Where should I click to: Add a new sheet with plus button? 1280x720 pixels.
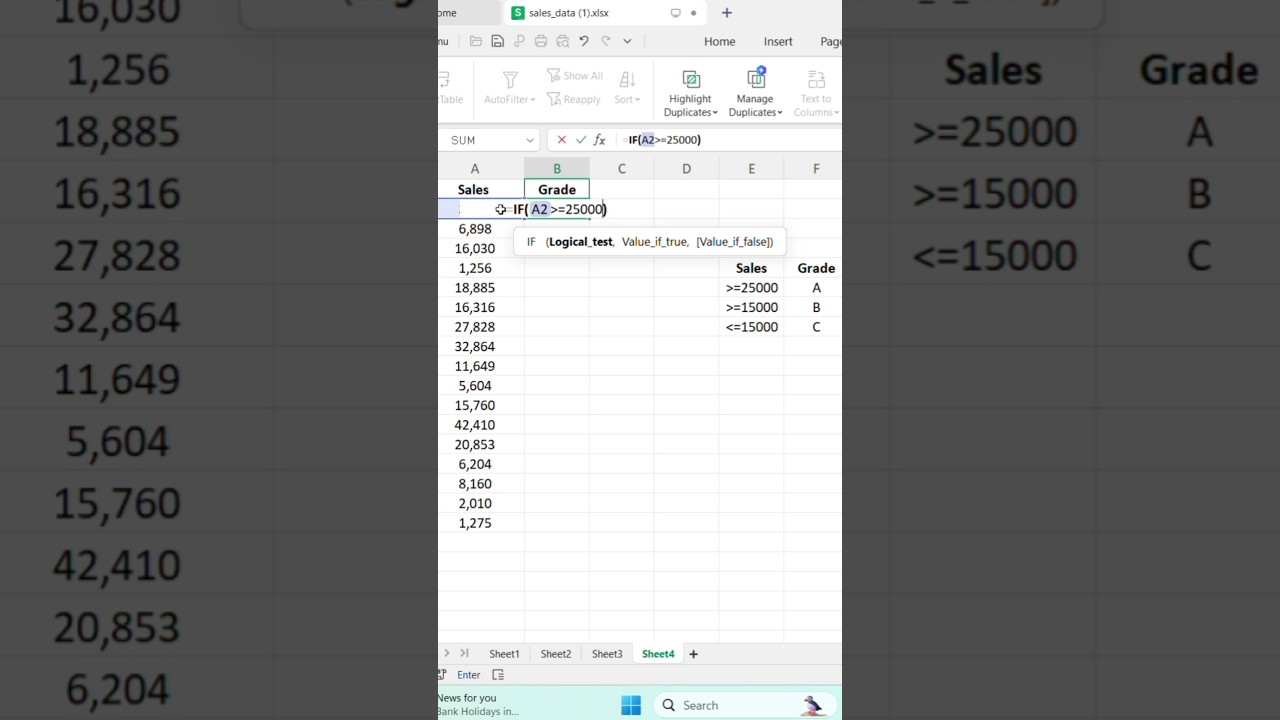tap(693, 654)
